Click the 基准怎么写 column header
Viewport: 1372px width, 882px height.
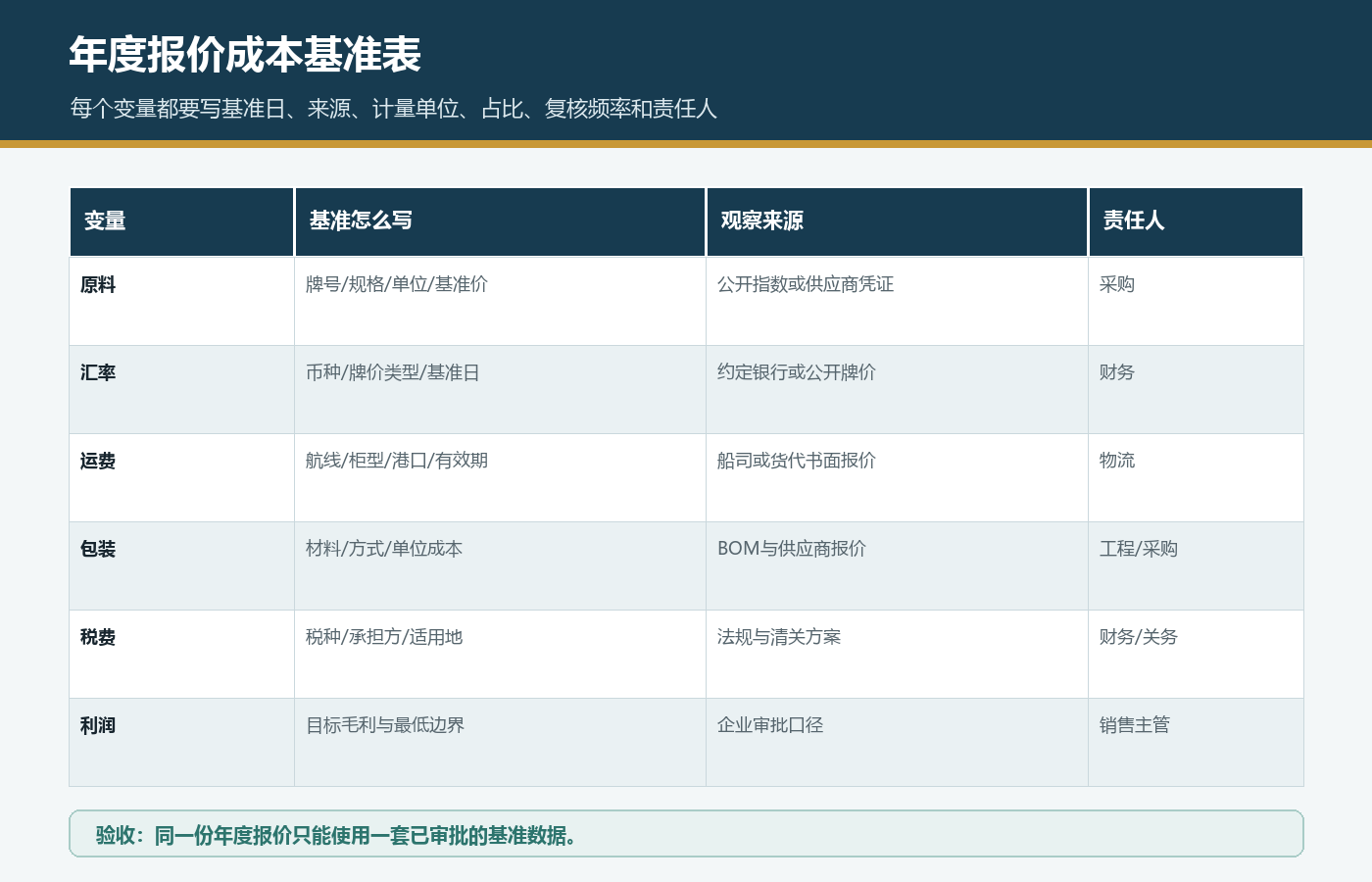coord(500,221)
